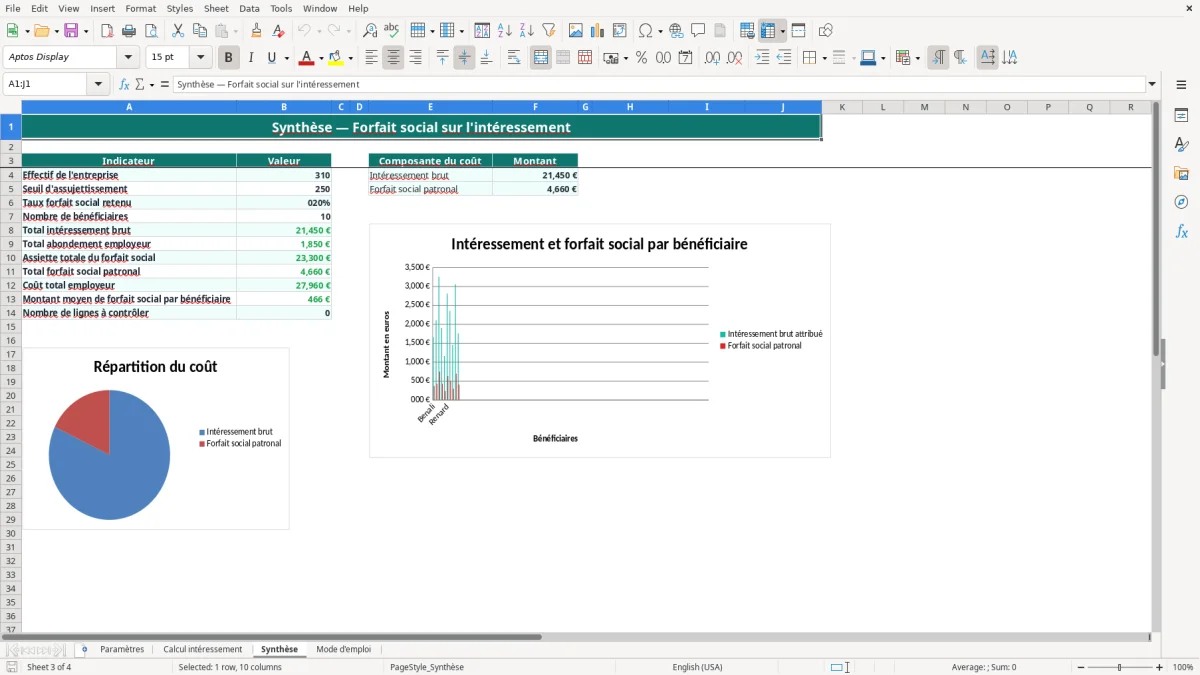Toggle Italic formatting

251,58
